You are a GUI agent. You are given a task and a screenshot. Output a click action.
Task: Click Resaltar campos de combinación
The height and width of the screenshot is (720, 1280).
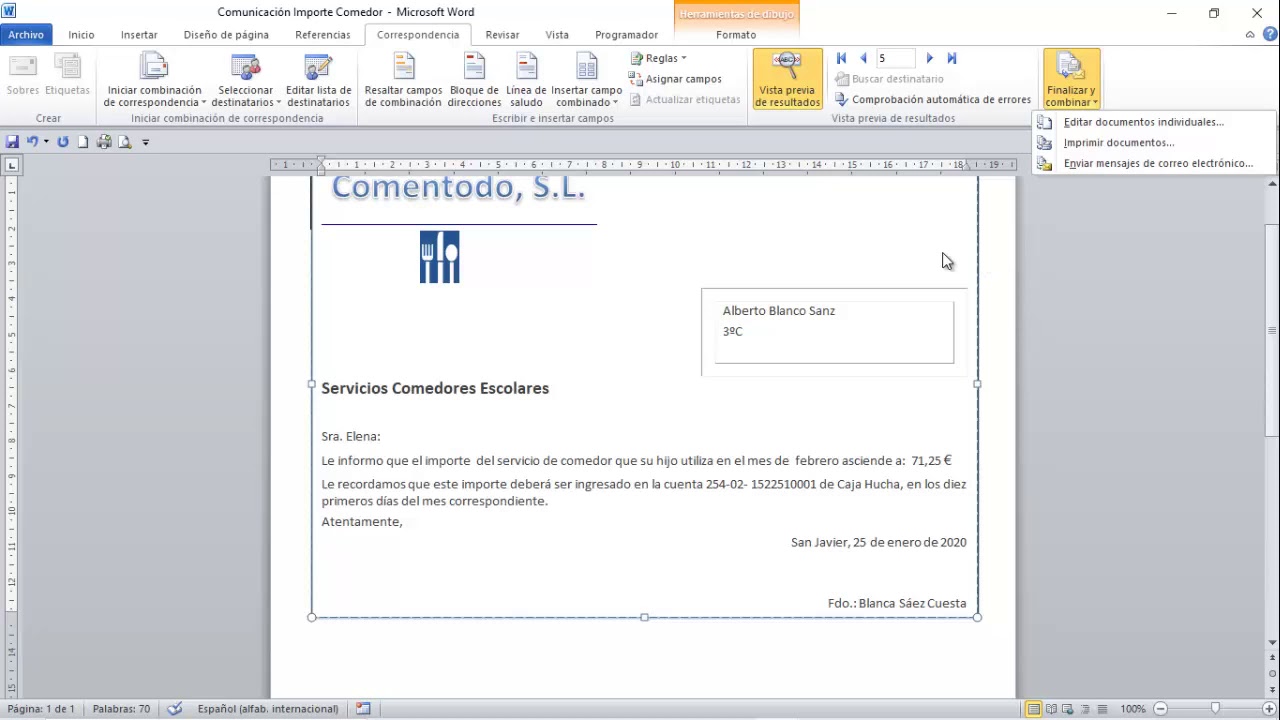[x=403, y=81]
